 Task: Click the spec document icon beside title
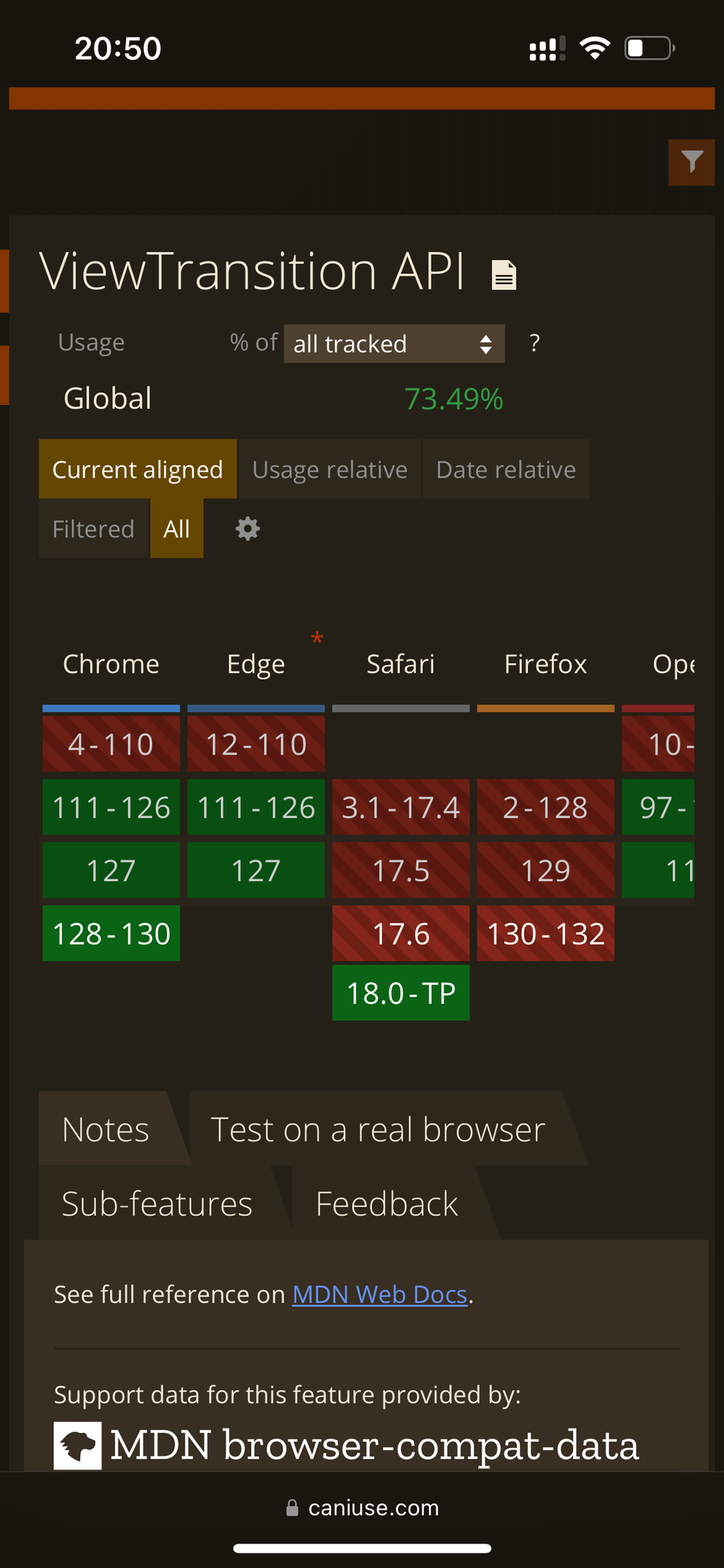click(x=504, y=275)
